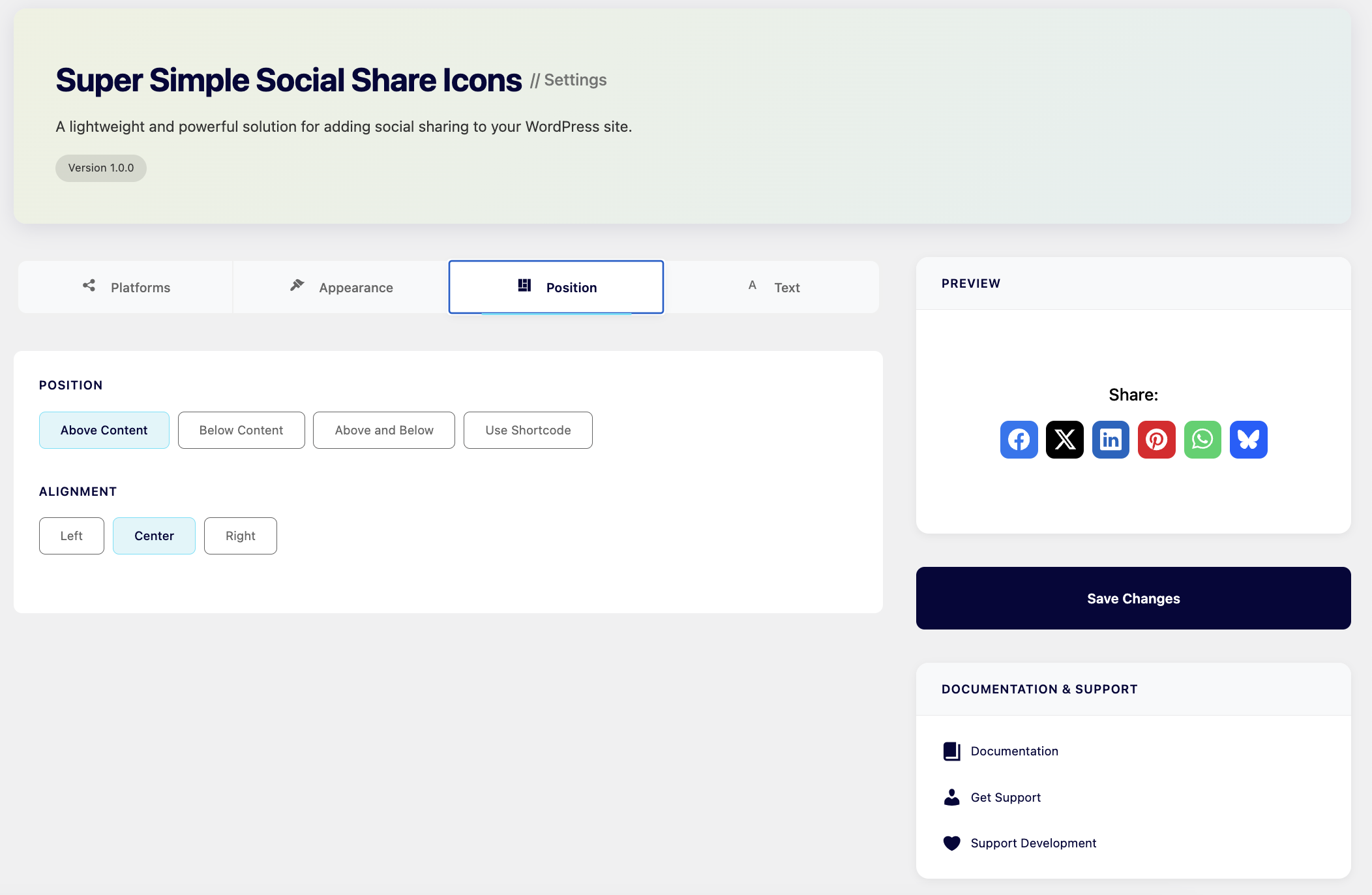Screen dimensions: 1372x895
Task: Click the WhatsApp share icon
Action: [1202, 440]
